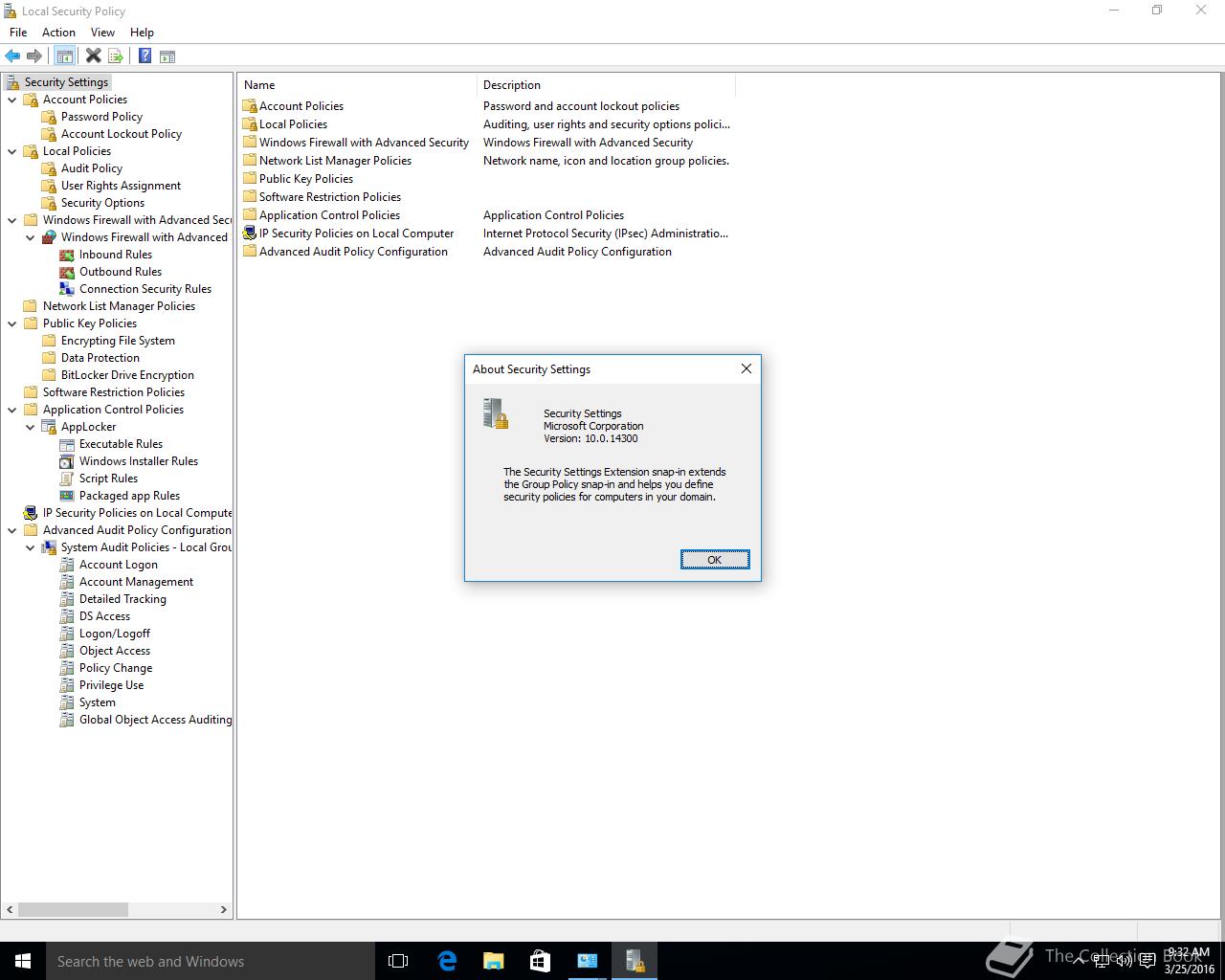
Task: Open Windows Store from taskbar
Action: pos(540,961)
